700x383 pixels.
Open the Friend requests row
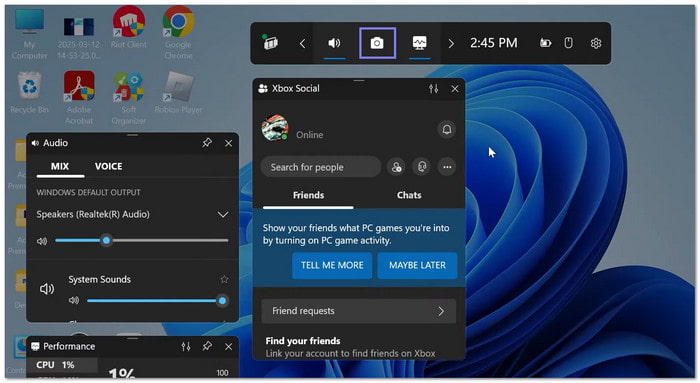point(358,311)
